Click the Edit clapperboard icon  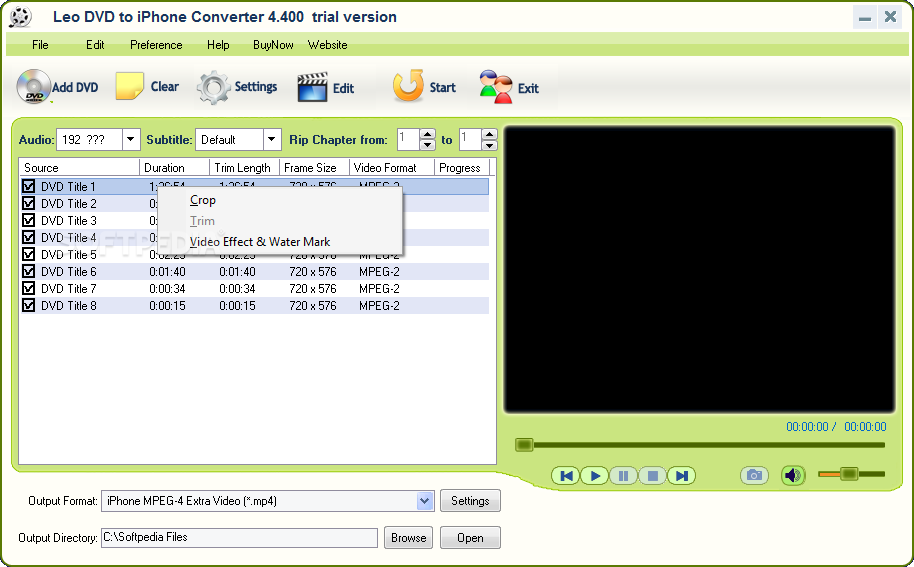[x=312, y=87]
